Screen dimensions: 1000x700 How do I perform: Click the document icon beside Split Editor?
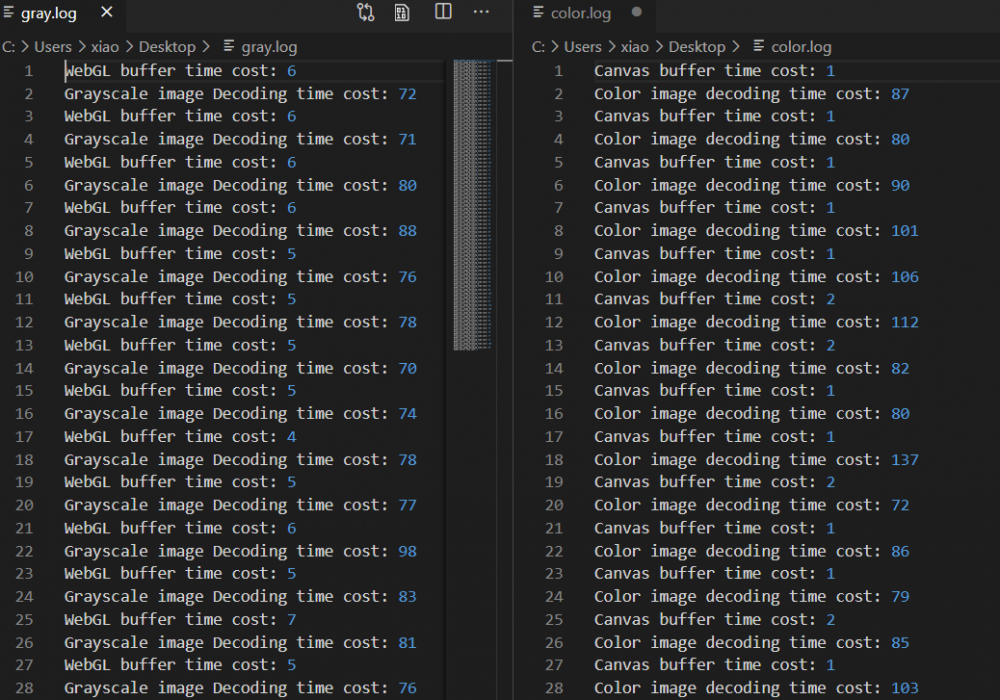pyautogui.click(x=402, y=13)
